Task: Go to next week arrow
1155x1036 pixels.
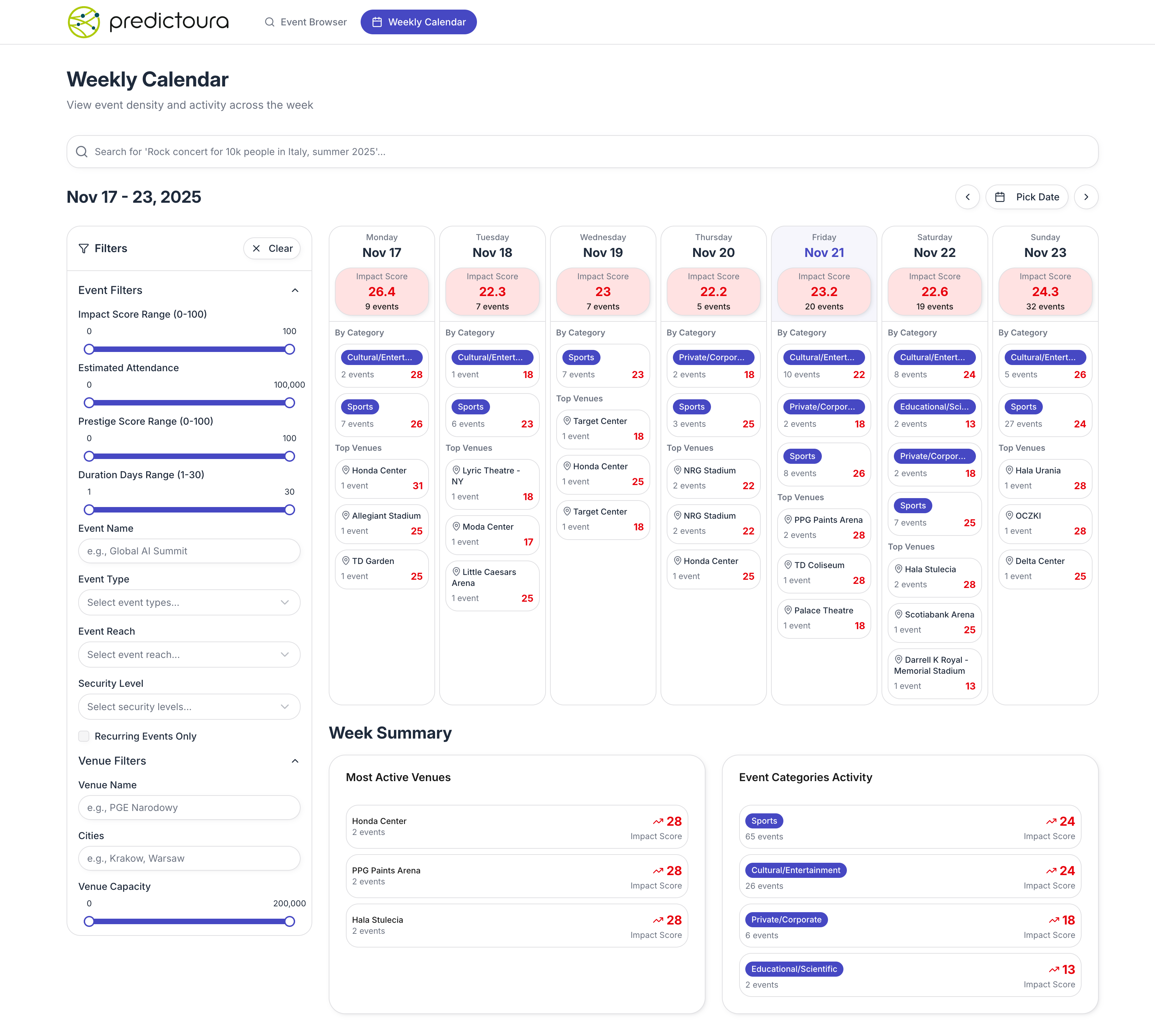Action: click(x=1086, y=197)
